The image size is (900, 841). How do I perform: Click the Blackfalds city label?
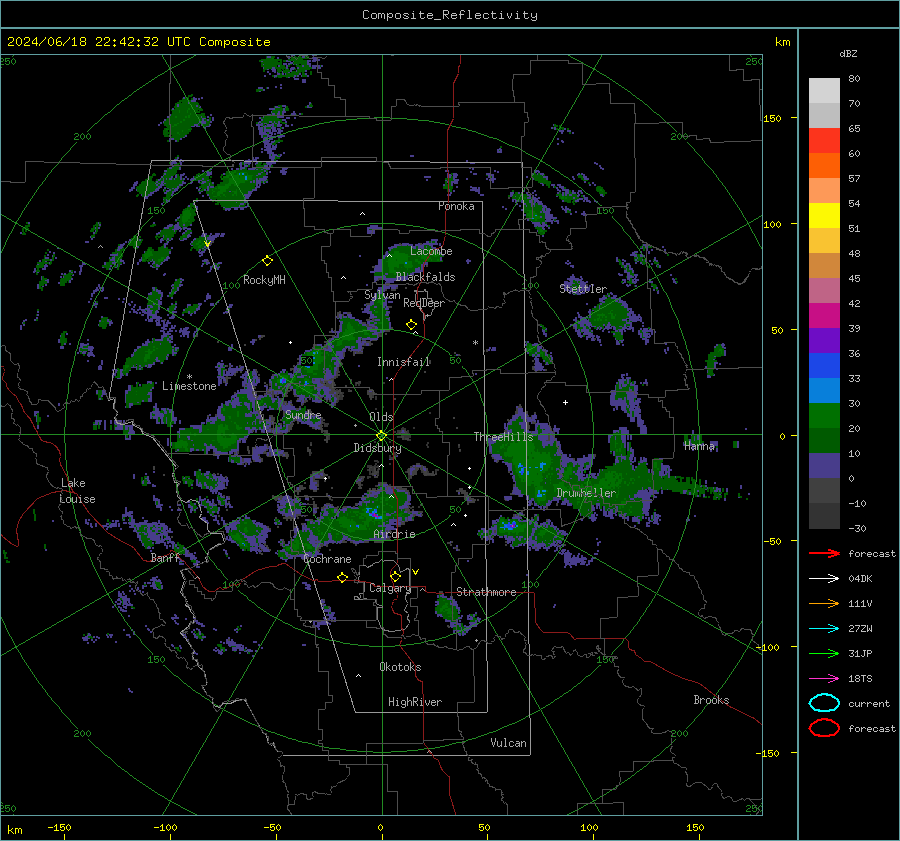click(425, 277)
